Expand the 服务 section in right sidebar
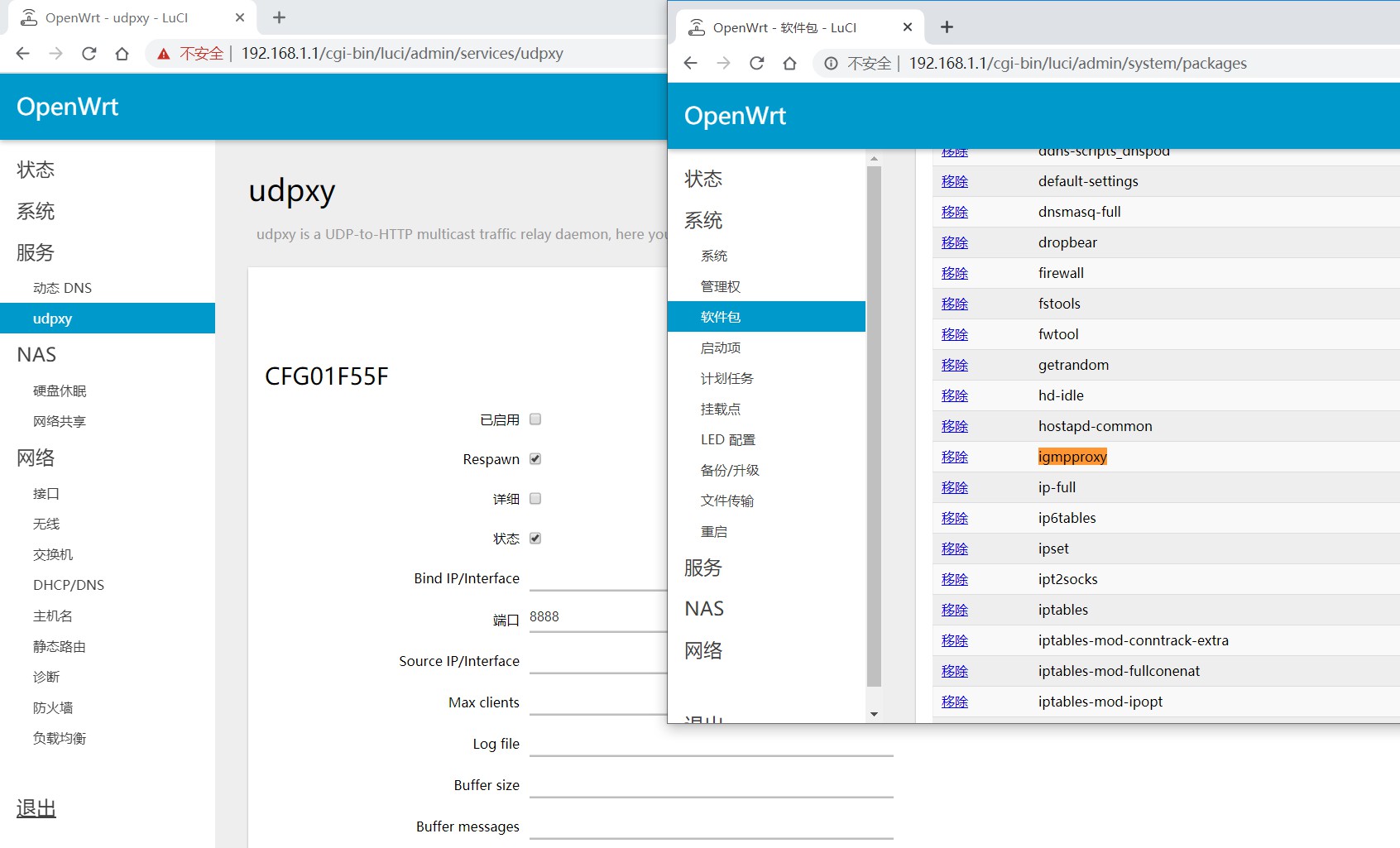The image size is (1400, 848). [702, 568]
